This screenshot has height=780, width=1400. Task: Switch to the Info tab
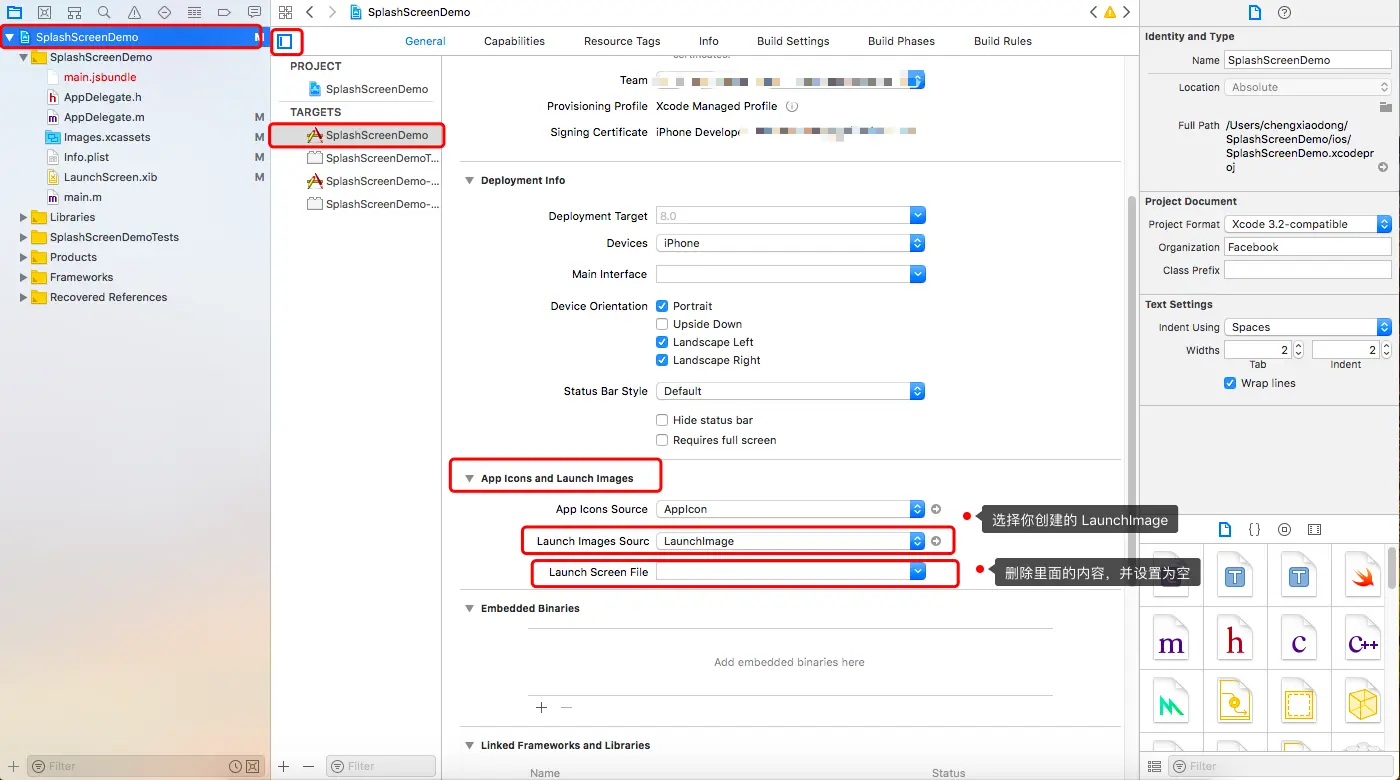click(709, 41)
